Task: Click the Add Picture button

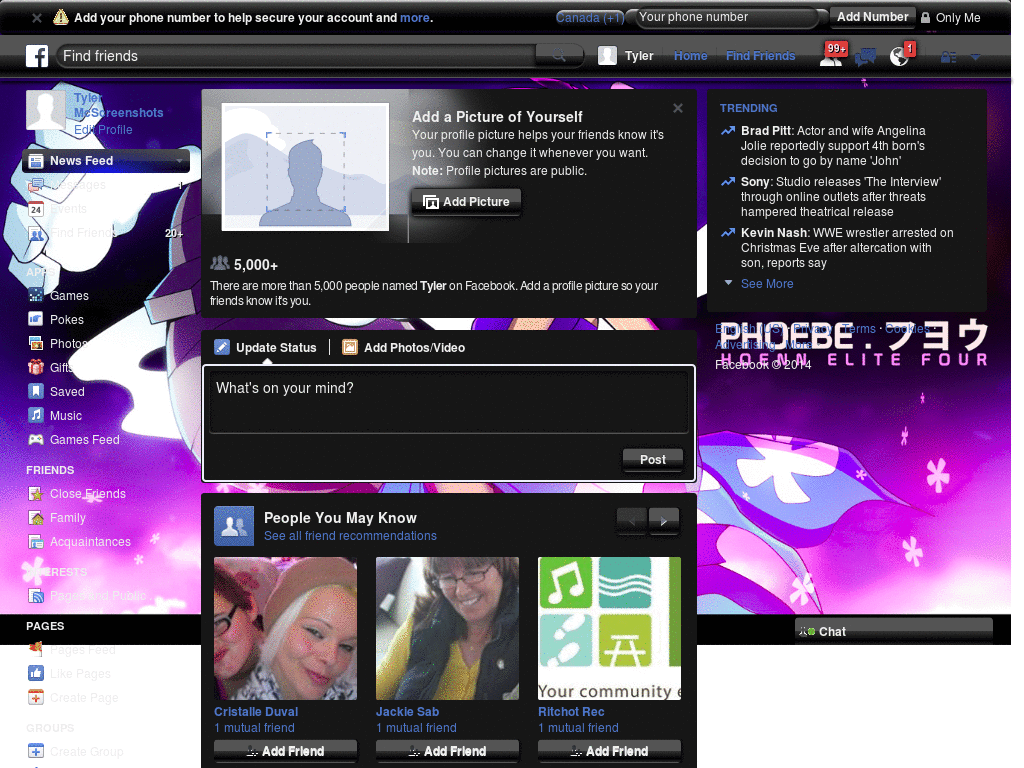Action: pos(466,202)
